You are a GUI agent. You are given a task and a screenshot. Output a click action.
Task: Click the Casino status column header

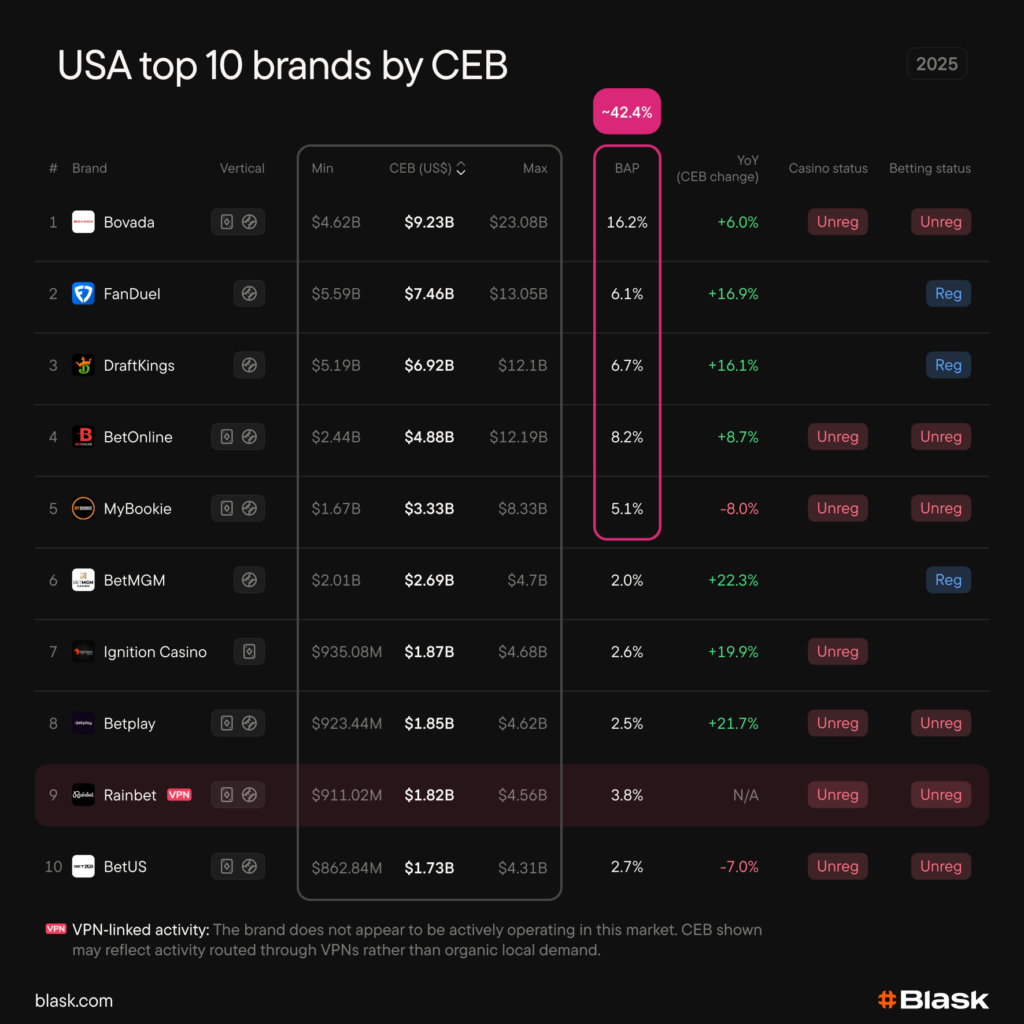[828, 168]
